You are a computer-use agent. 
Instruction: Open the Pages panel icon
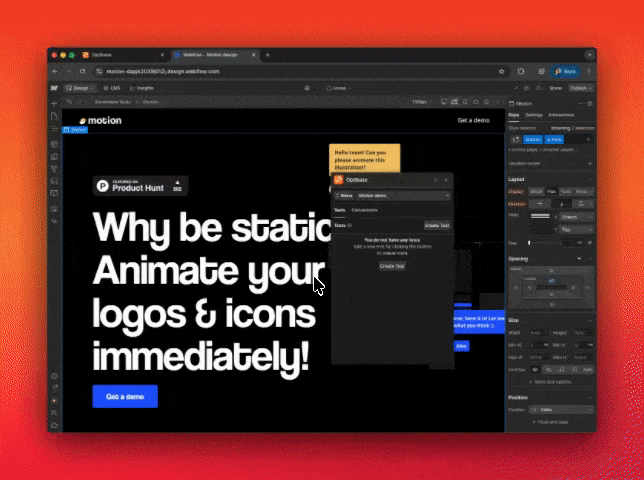pos(54,117)
